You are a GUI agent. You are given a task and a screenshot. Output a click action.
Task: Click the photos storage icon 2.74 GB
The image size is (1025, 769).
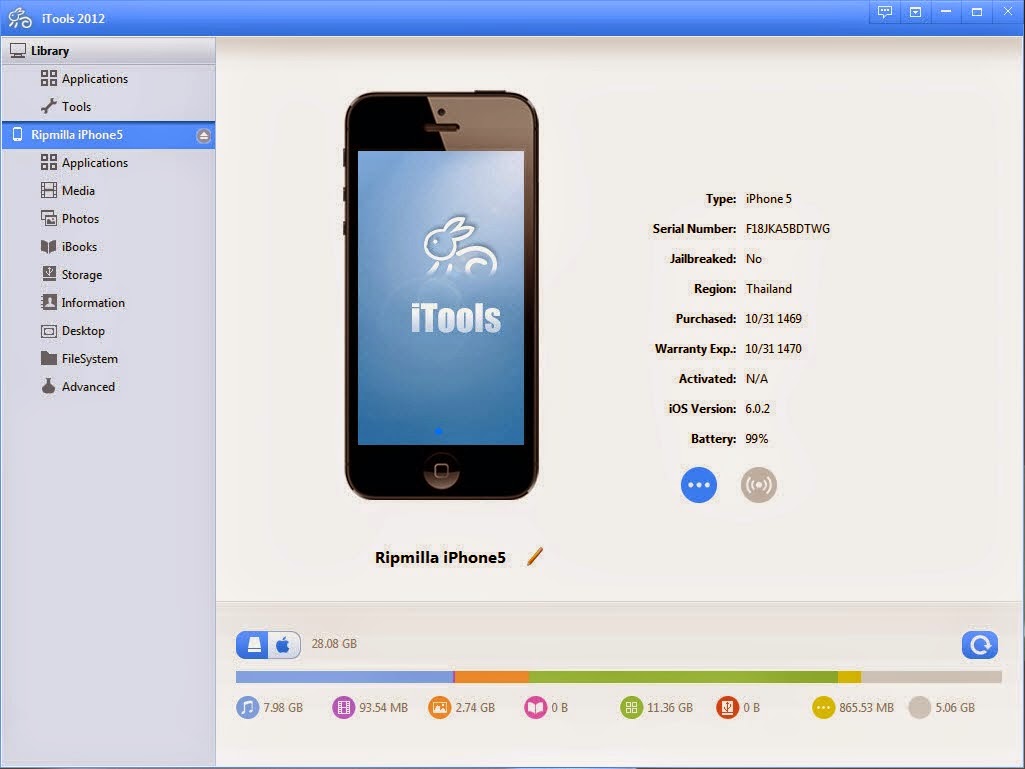[439, 708]
